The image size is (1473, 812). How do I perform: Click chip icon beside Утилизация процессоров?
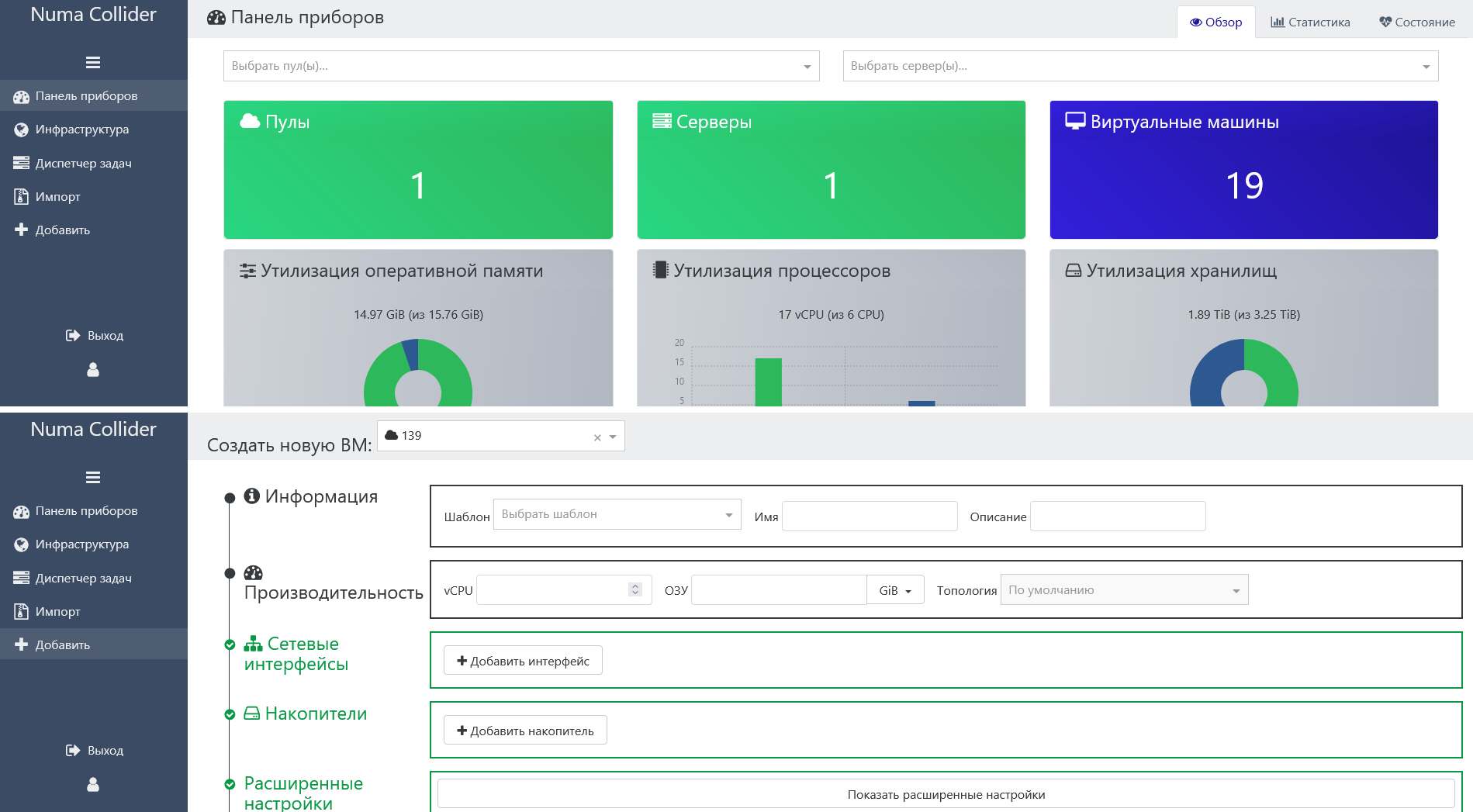(660, 270)
